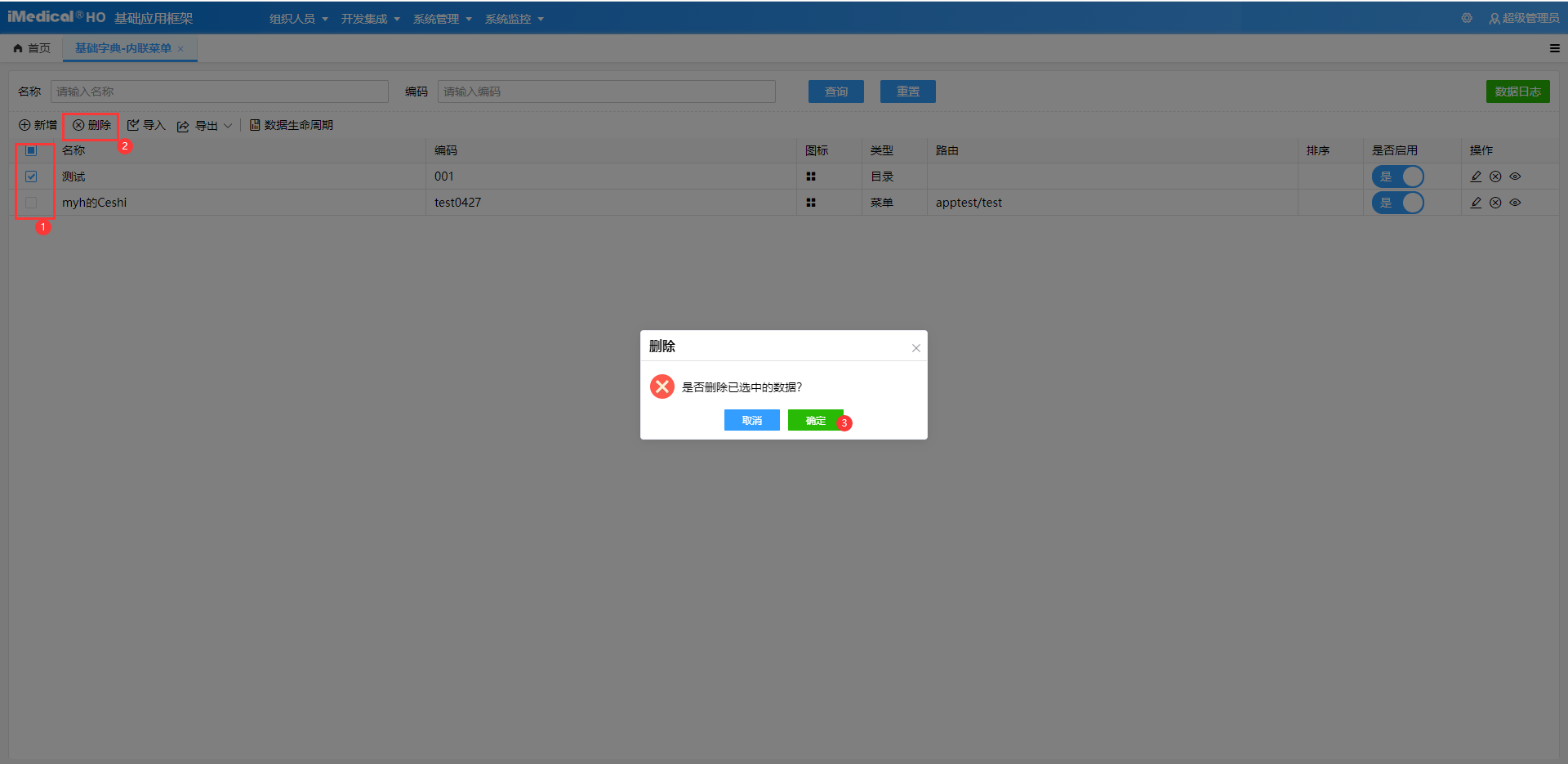Expand the 组织人员 dropdown menu

[298, 19]
